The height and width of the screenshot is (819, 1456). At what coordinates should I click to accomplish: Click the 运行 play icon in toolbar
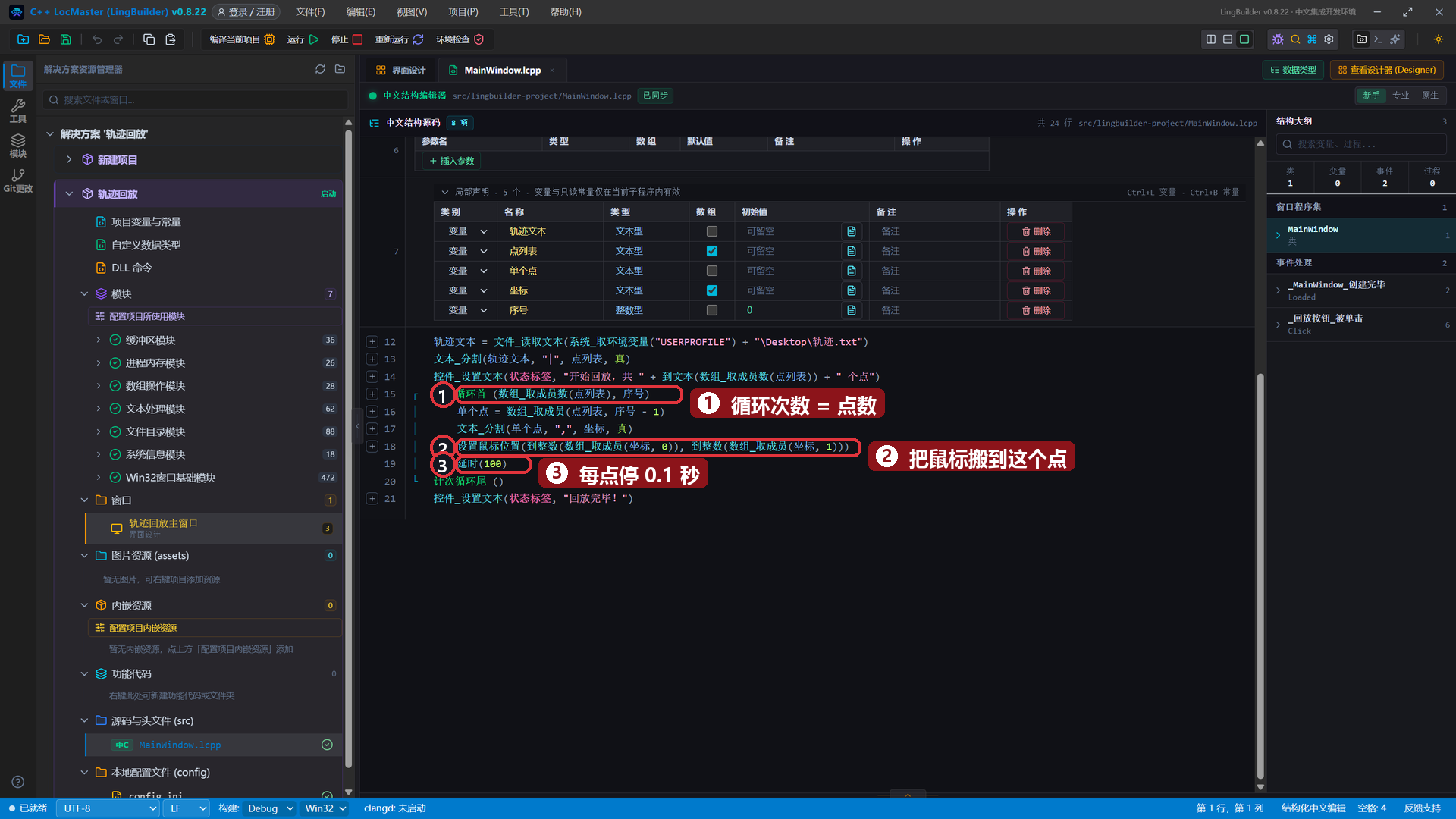314,39
